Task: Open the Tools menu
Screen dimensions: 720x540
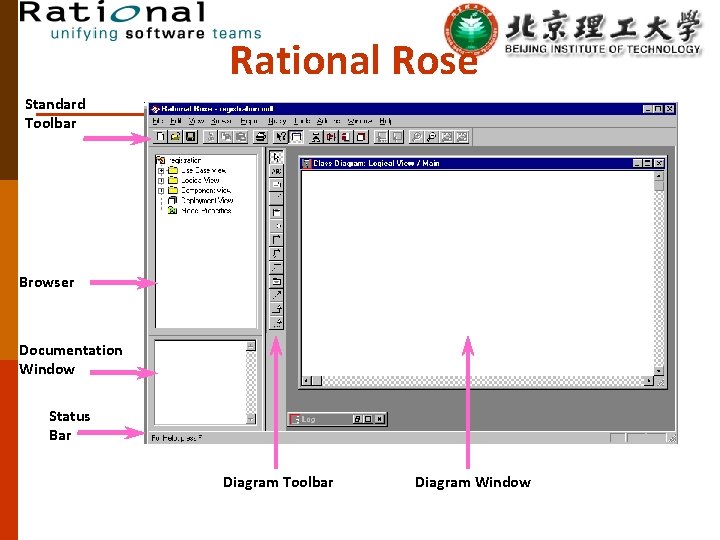Action: point(302,121)
